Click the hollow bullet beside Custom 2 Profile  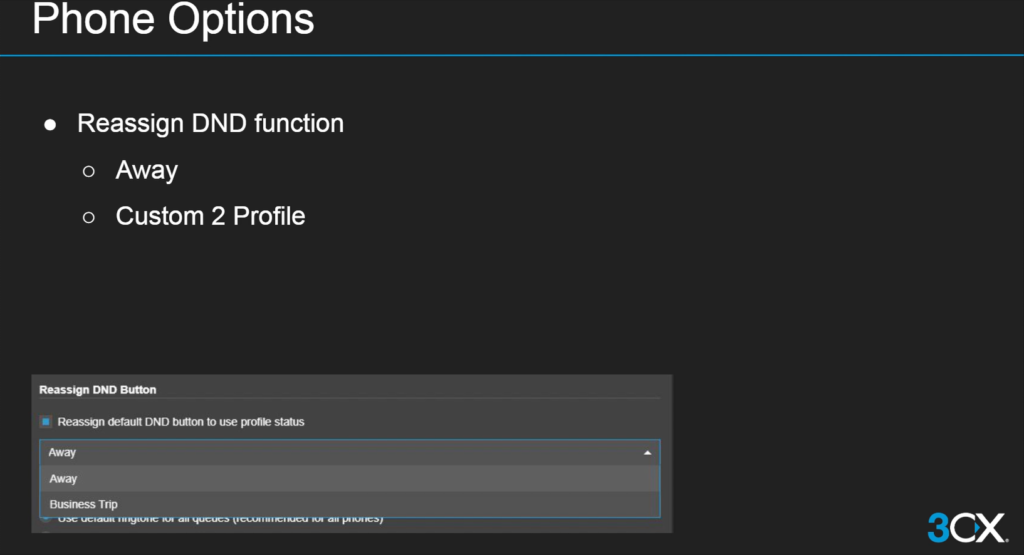[89, 217]
